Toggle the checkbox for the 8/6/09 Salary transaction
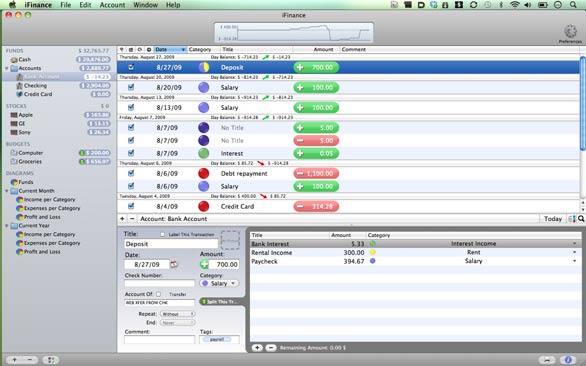The height and width of the screenshot is (366, 586). click(x=131, y=186)
